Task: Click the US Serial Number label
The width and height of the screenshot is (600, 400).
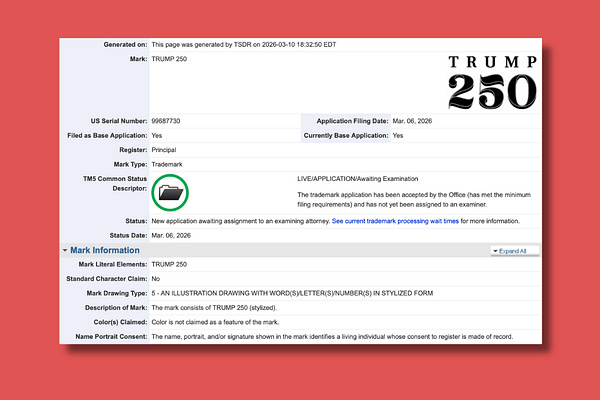Action: point(119,121)
